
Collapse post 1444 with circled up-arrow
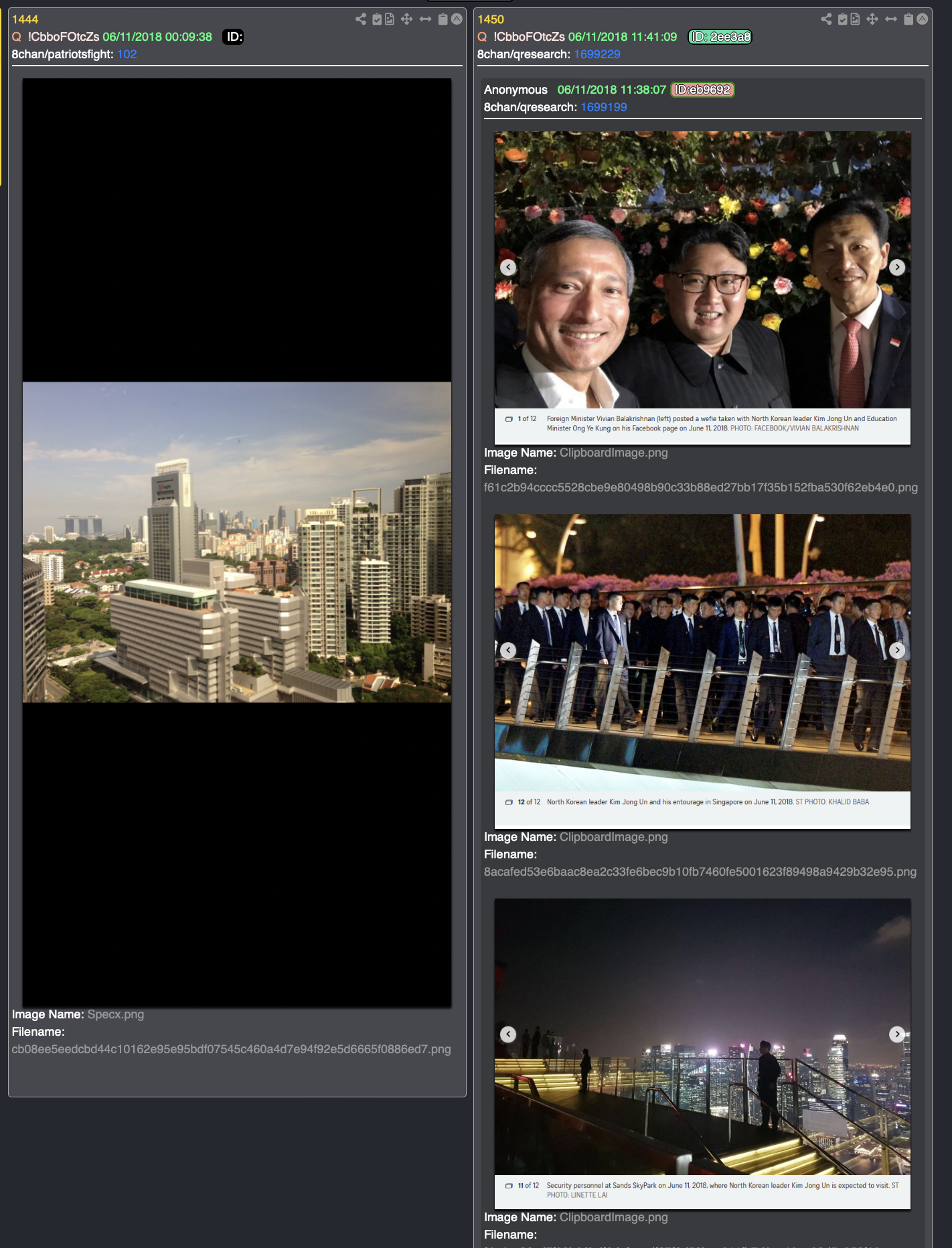tap(457, 19)
